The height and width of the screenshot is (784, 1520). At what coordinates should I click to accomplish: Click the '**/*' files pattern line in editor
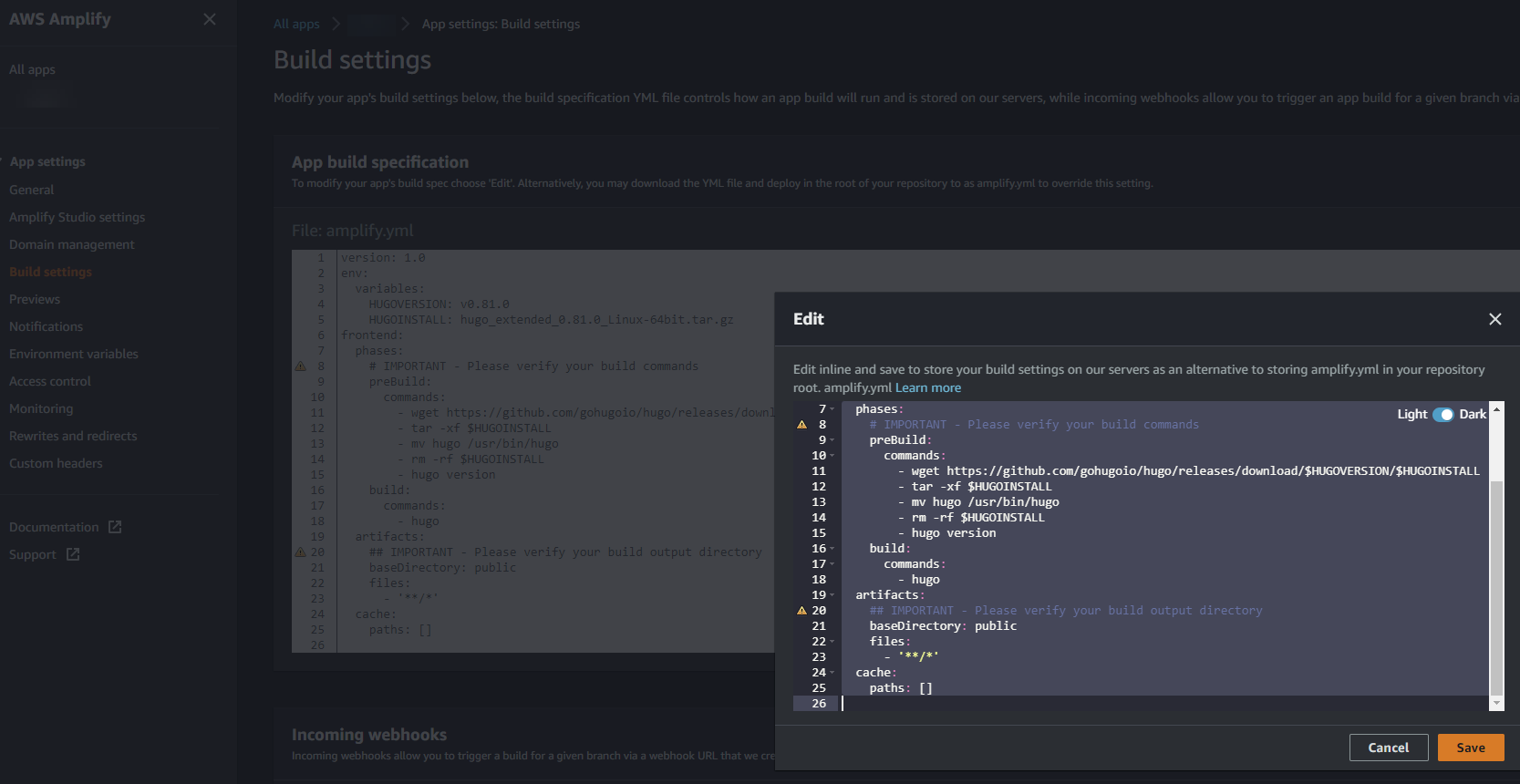911,657
